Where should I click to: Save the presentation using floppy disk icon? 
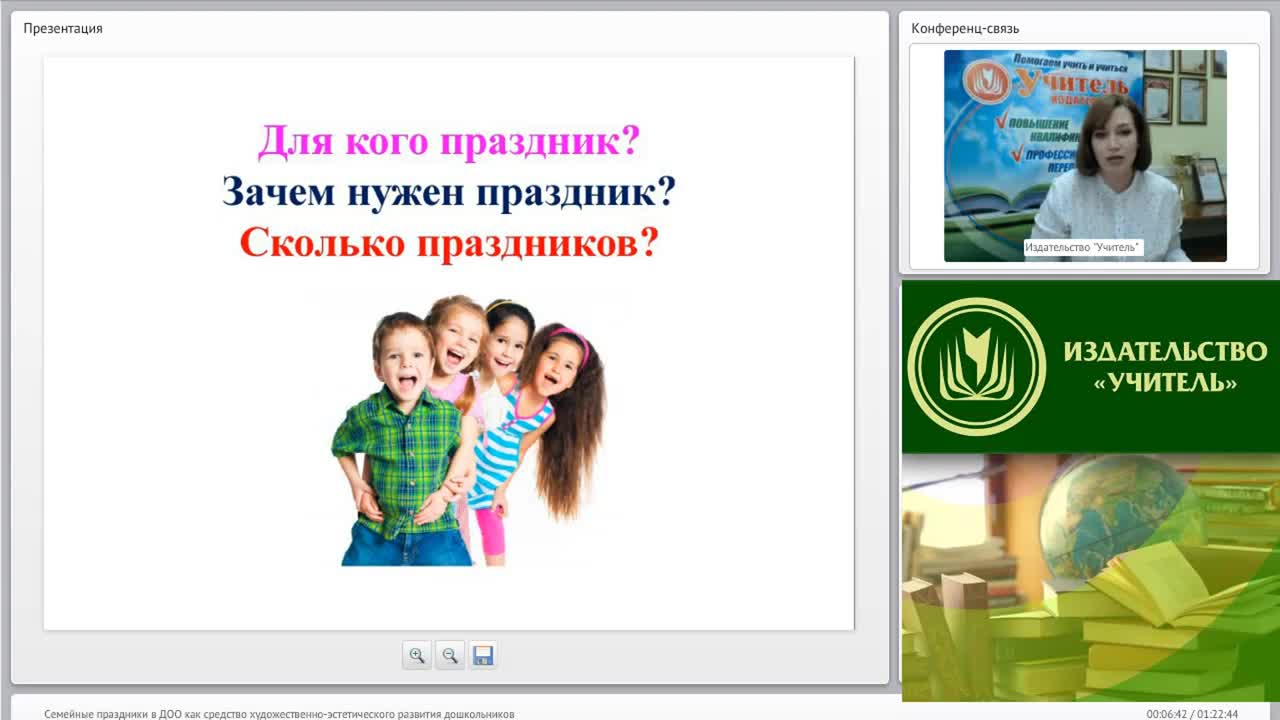(x=483, y=656)
